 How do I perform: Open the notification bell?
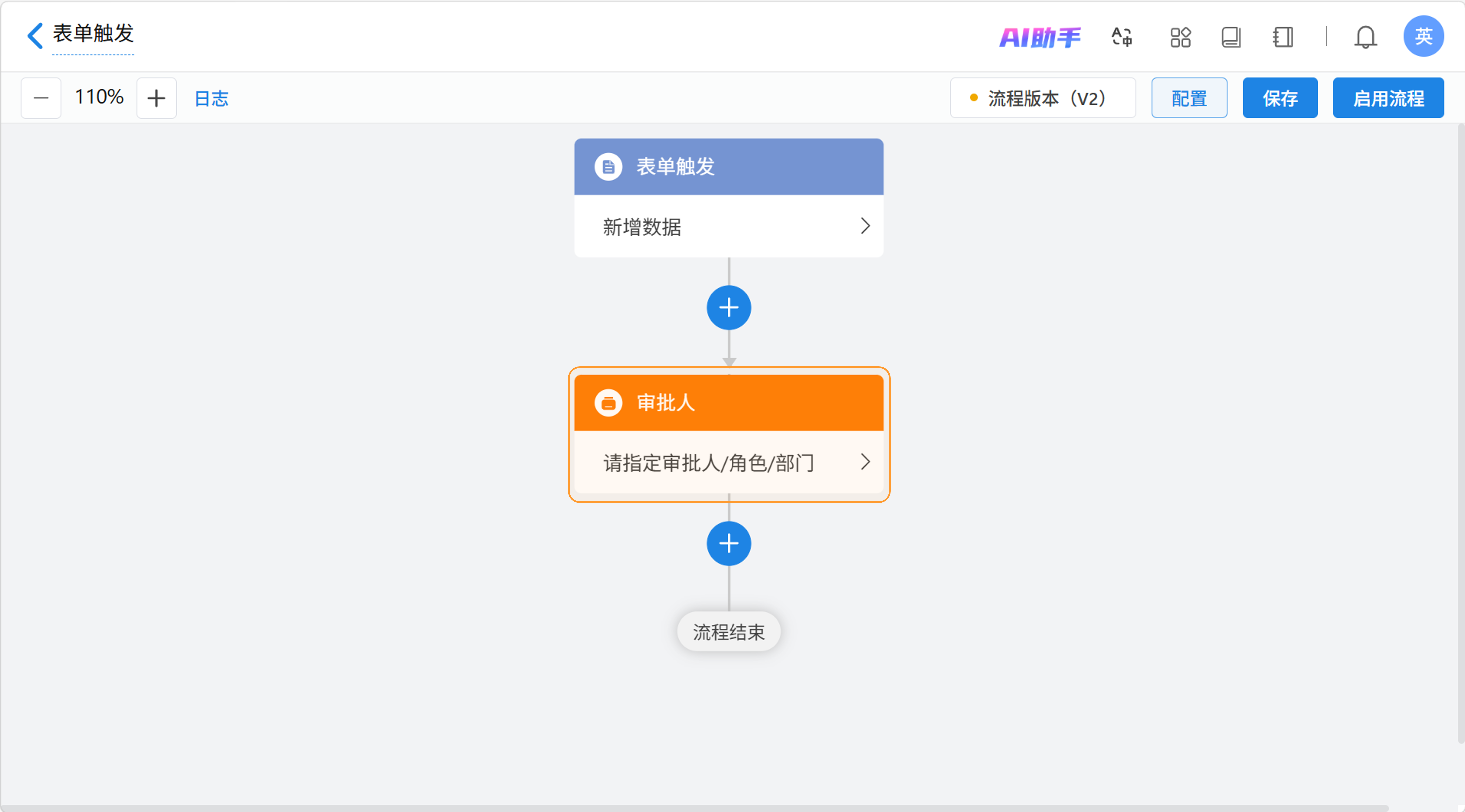click(1365, 38)
